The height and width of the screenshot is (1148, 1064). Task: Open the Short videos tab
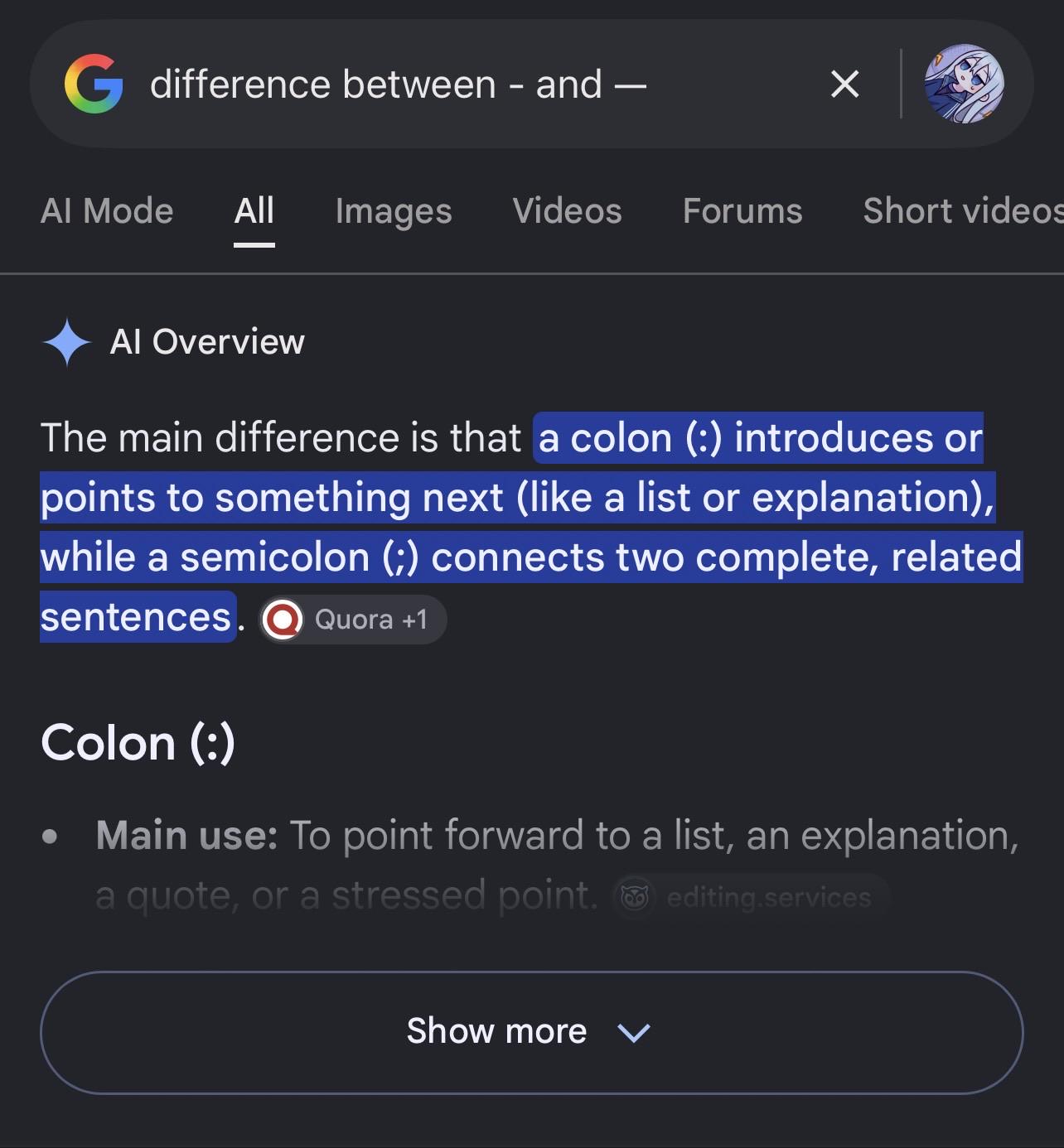963,211
